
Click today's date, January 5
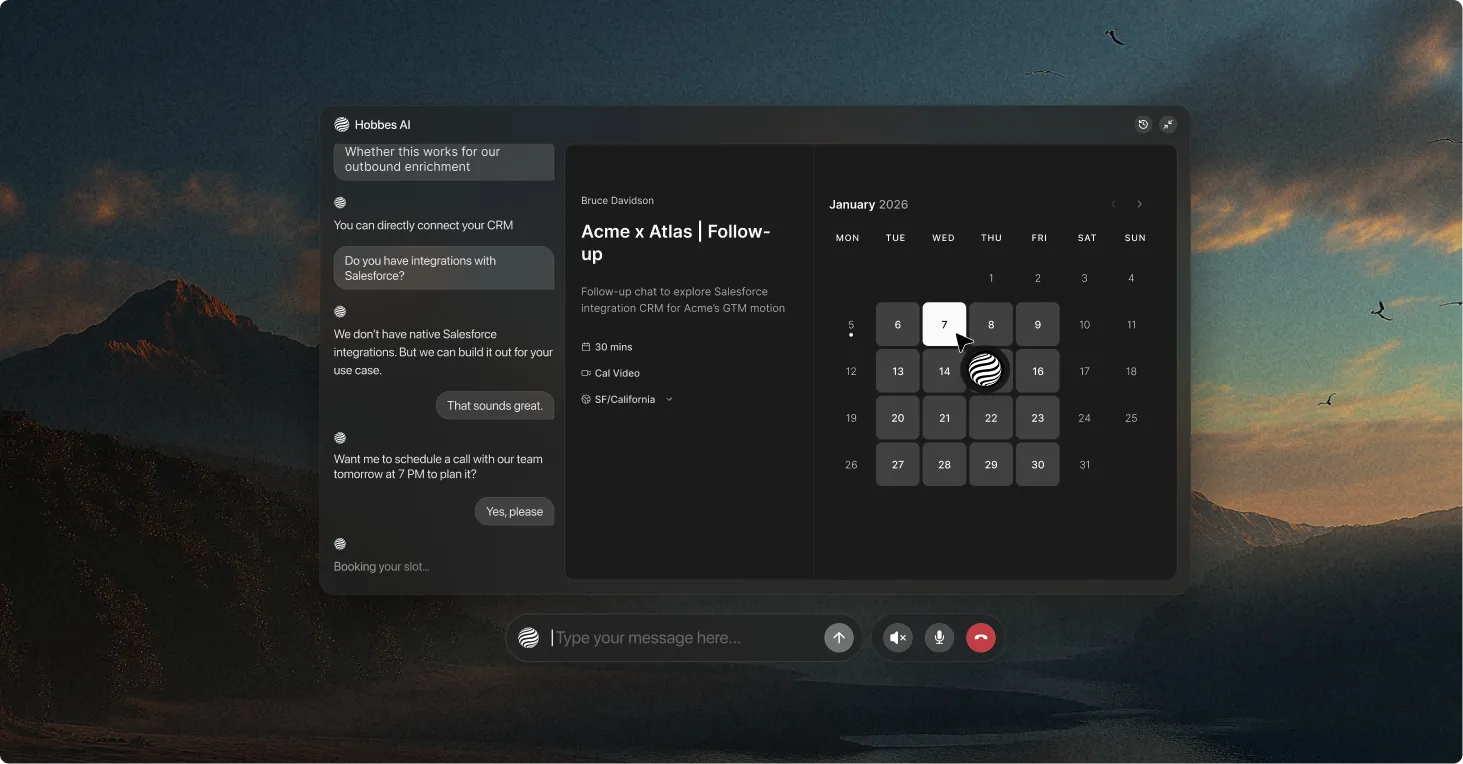(851, 325)
